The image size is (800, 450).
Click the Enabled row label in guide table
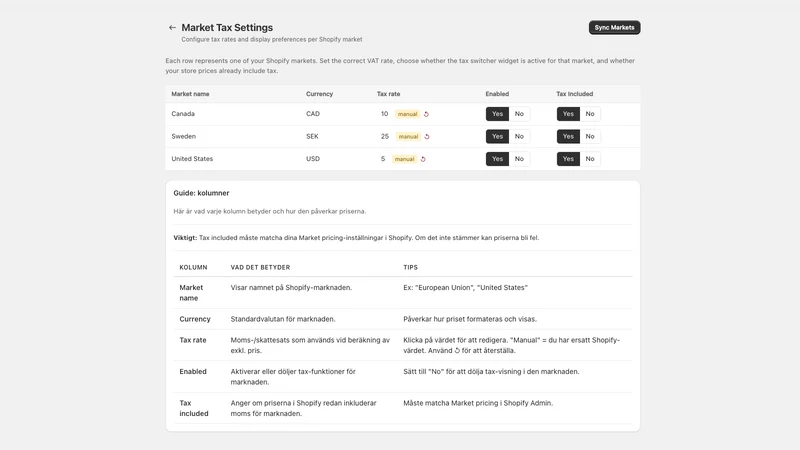coord(193,371)
